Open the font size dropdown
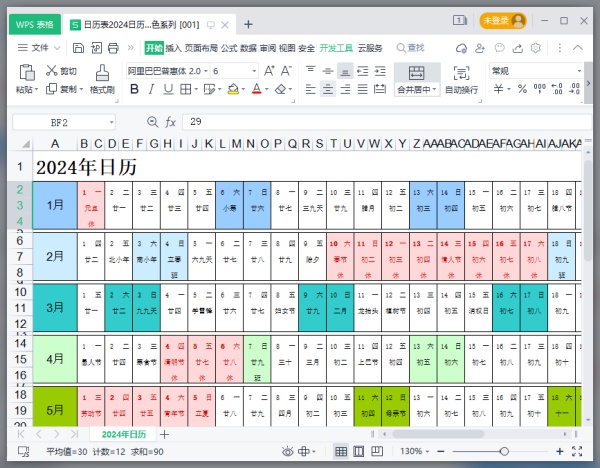Image resolution: width=600 pixels, height=468 pixels. pos(254,71)
